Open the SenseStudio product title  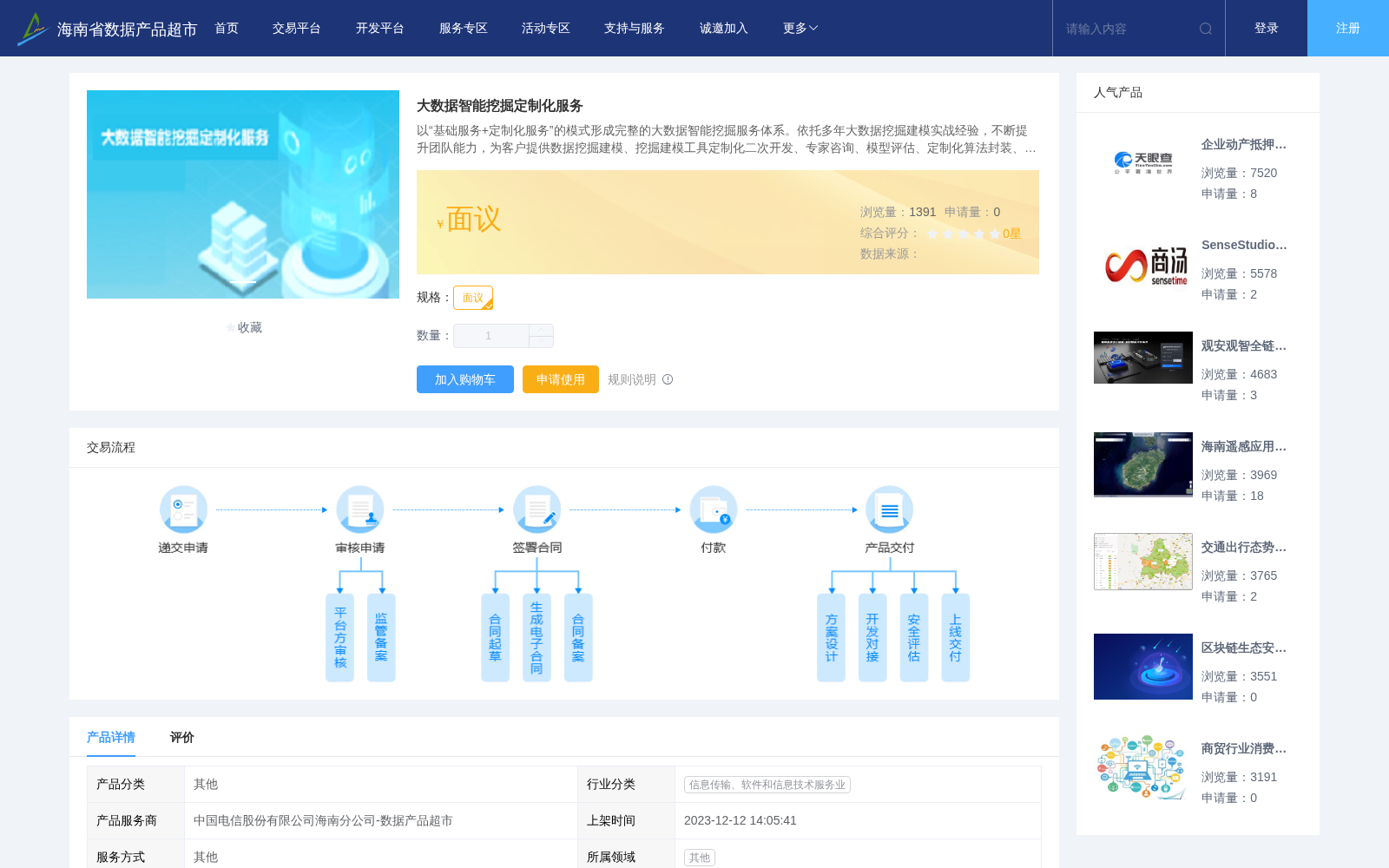click(x=1244, y=246)
